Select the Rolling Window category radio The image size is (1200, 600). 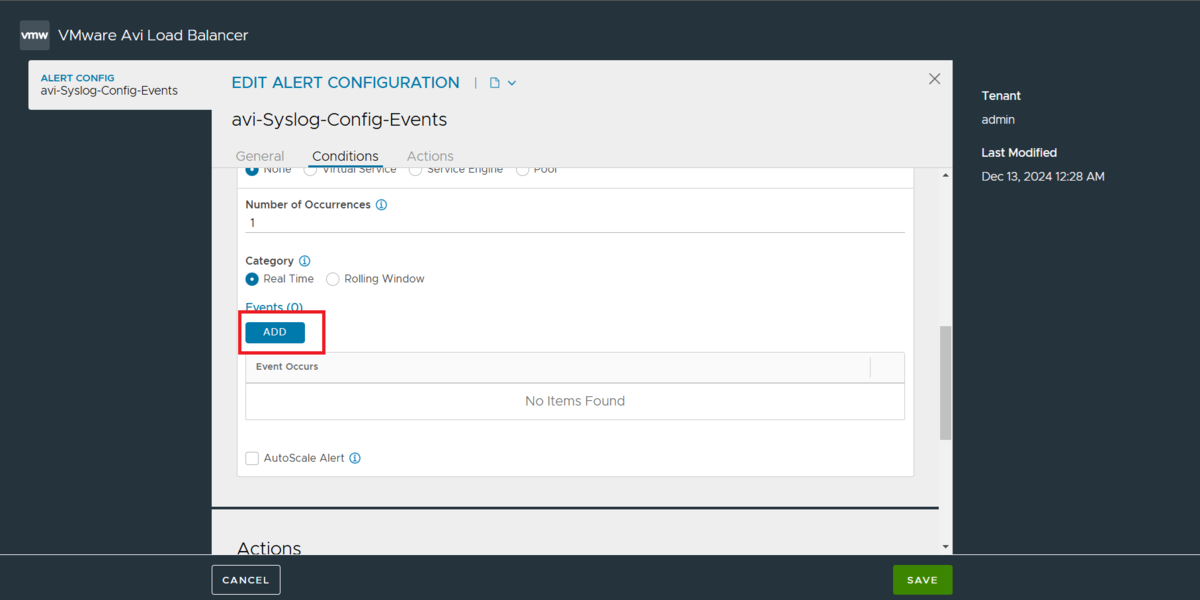(x=333, y=279)
